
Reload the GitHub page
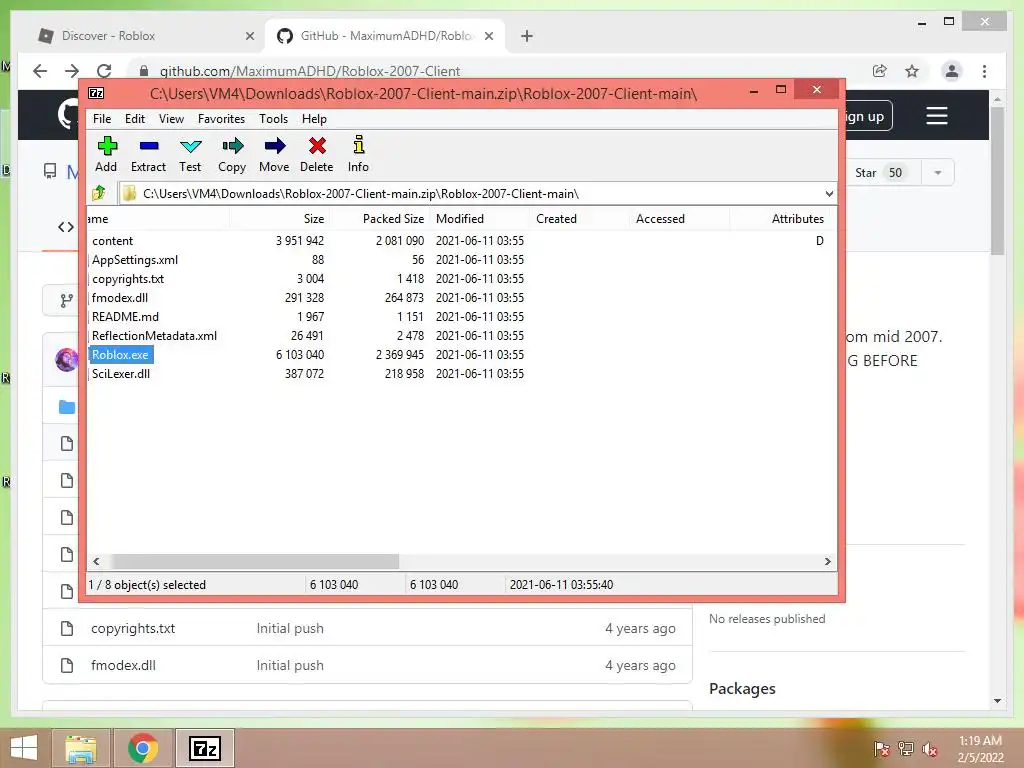click(x=104, y=71)
